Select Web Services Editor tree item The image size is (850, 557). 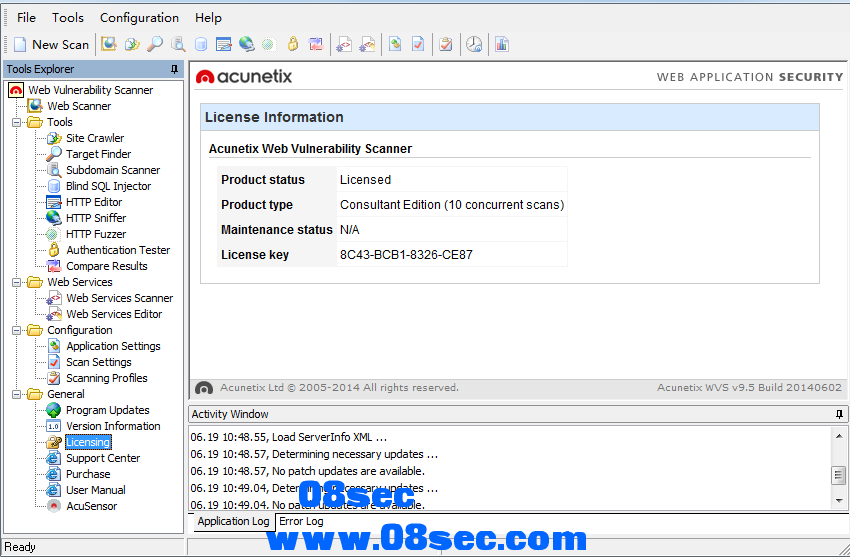(x=114, y=314)
